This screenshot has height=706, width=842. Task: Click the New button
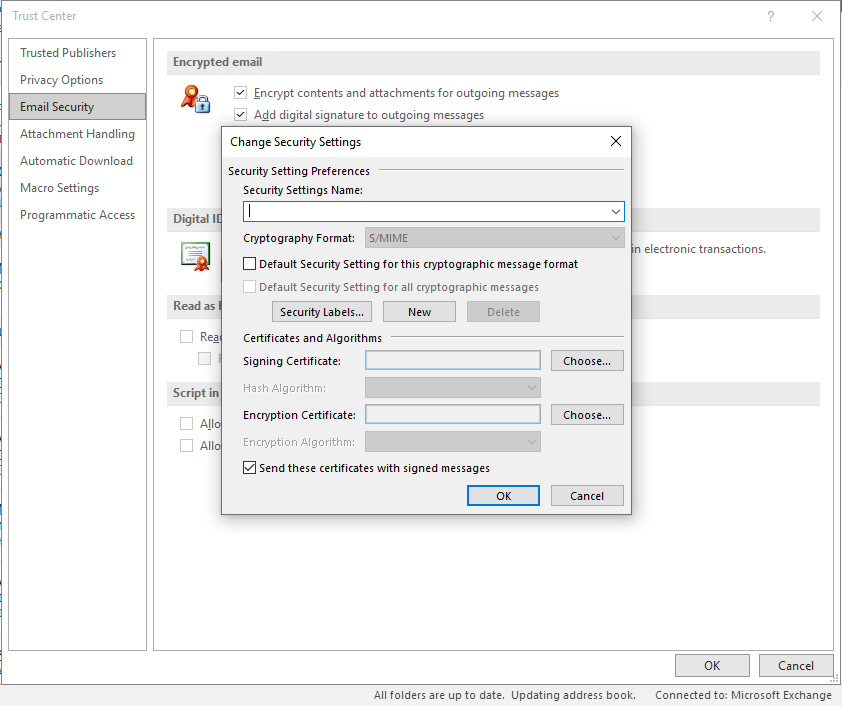pos(419,312)
